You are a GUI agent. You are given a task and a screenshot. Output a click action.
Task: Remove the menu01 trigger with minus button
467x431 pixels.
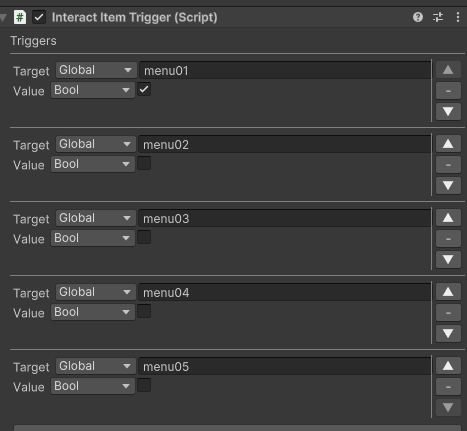[x=448, y=90]
